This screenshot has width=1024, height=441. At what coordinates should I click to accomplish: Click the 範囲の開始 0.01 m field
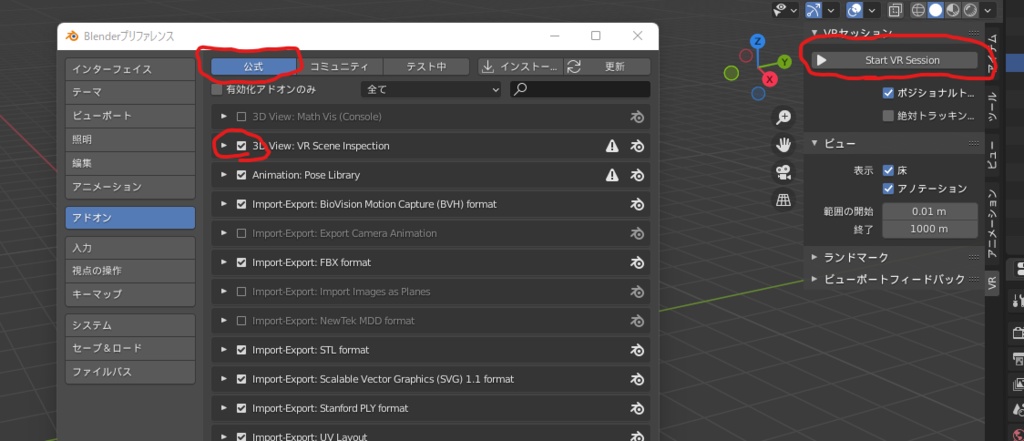930,212
